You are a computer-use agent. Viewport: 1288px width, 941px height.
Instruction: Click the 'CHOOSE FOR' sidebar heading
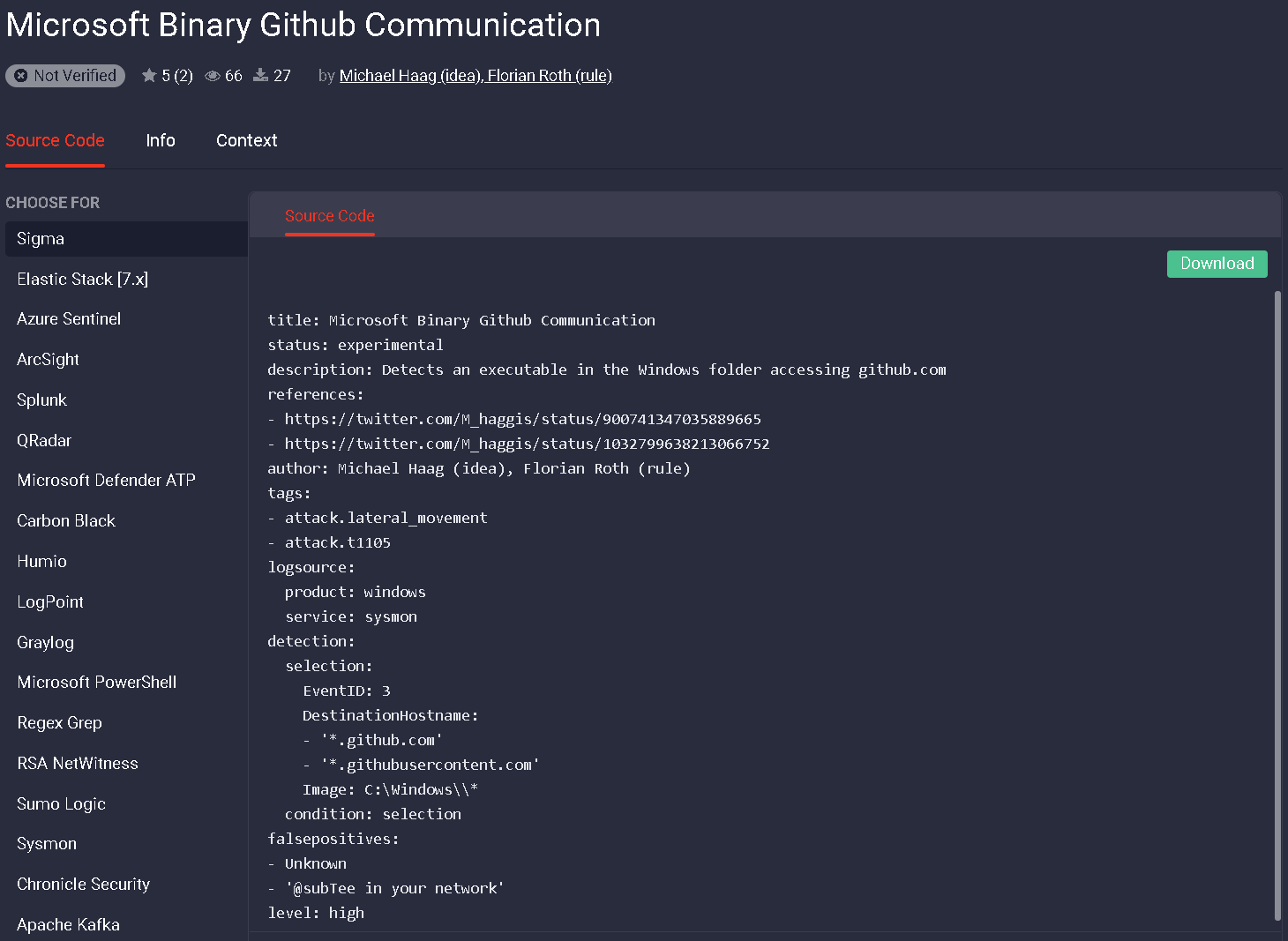click(53, 203)
